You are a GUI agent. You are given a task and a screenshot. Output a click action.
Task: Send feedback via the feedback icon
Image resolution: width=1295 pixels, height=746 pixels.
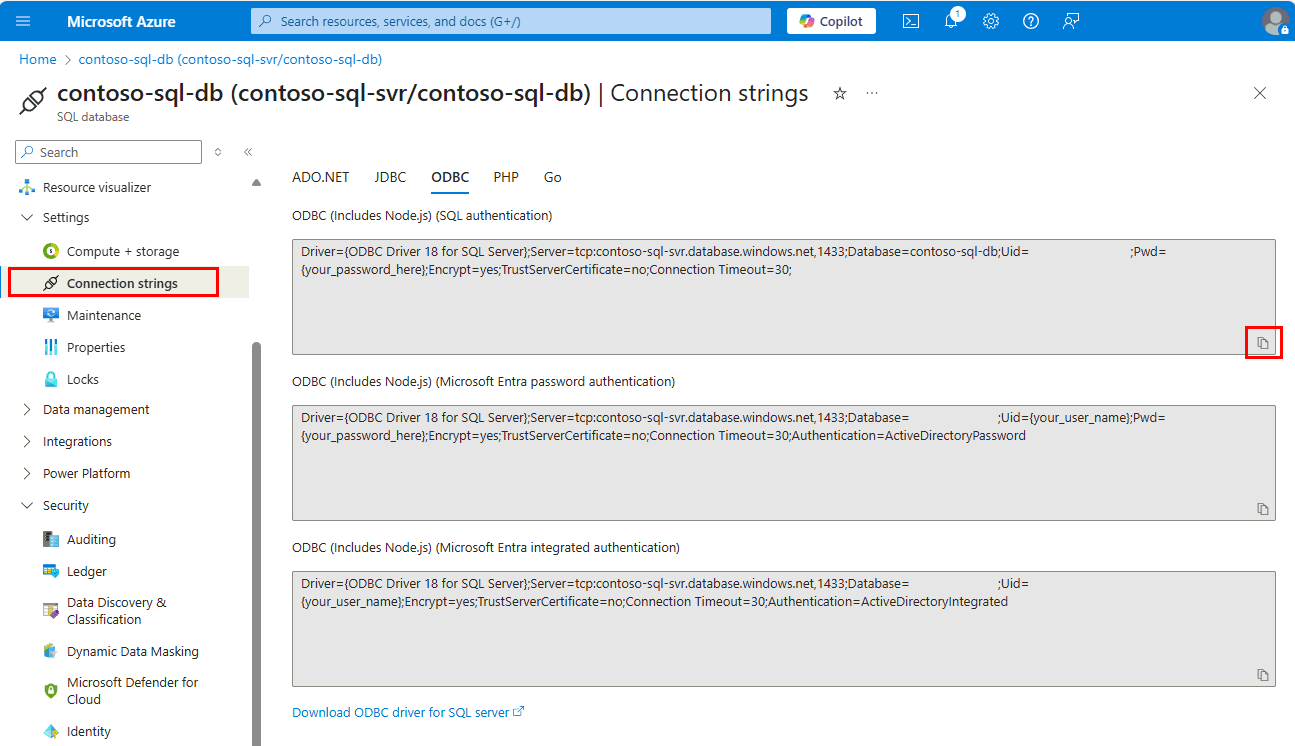point(1071,20)
